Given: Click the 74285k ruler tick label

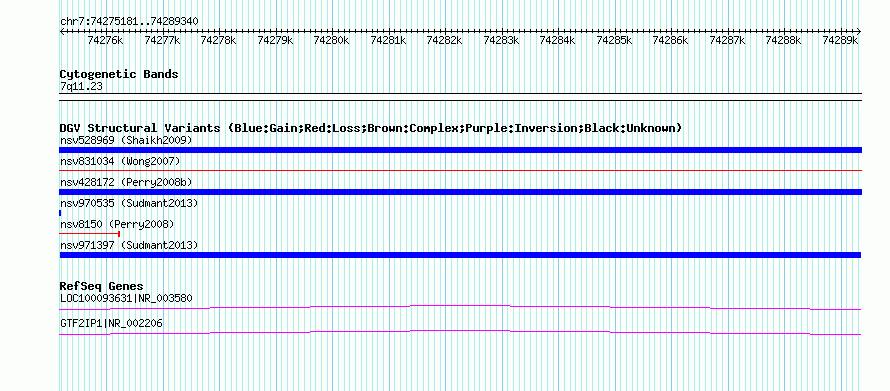Looking at the screenshot, I should (x=614, y=40).
